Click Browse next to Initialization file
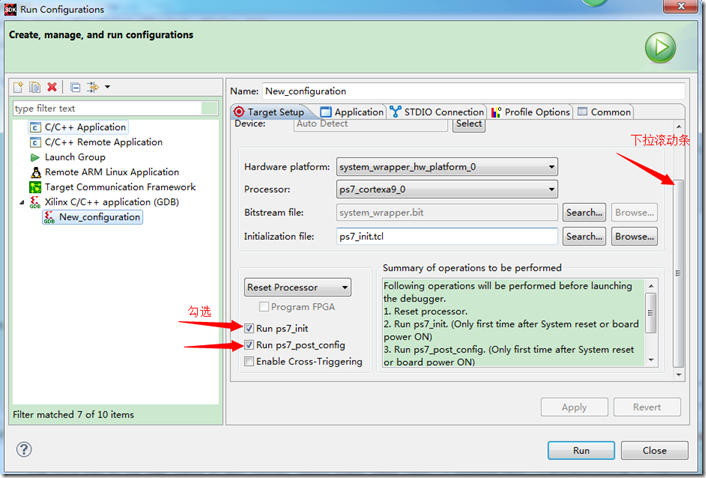This screenshot has width=706, height=478. point(634,237)
